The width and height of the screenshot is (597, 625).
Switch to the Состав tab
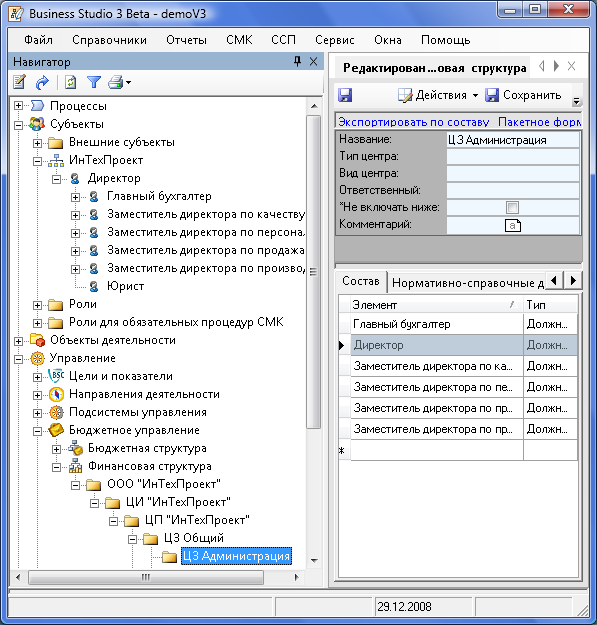(x=361, y=281)
